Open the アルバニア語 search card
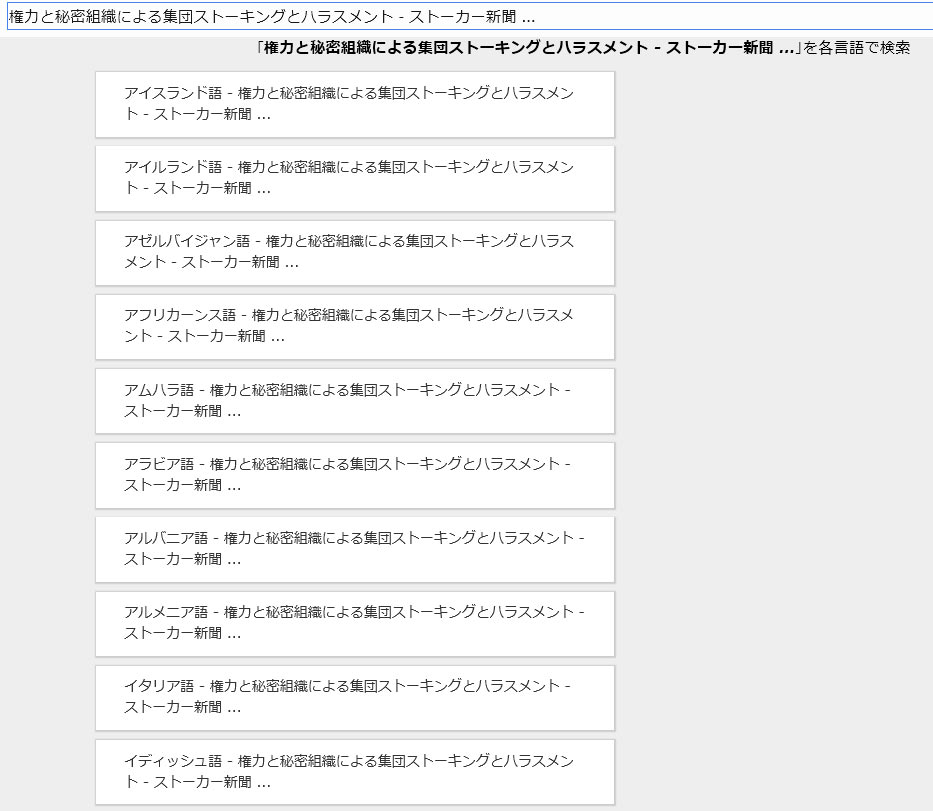Image resolution: width=933 pixels, height=811 pixels. (355, 549)
